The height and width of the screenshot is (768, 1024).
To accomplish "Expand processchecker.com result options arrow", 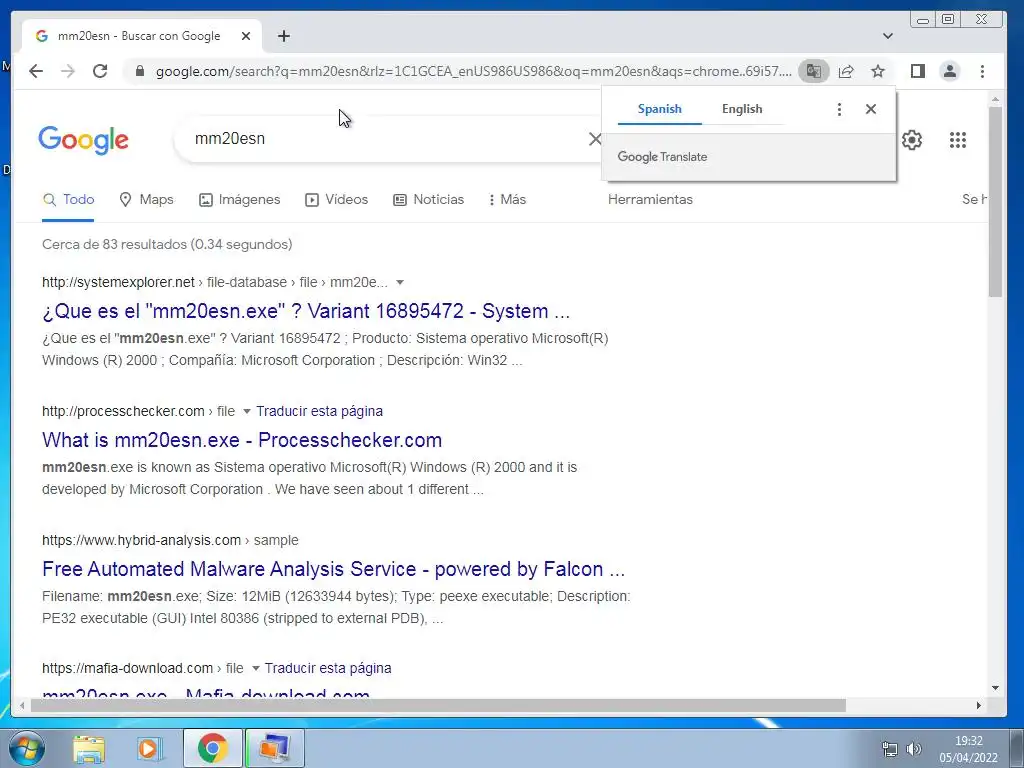I will tap(247, 411).
